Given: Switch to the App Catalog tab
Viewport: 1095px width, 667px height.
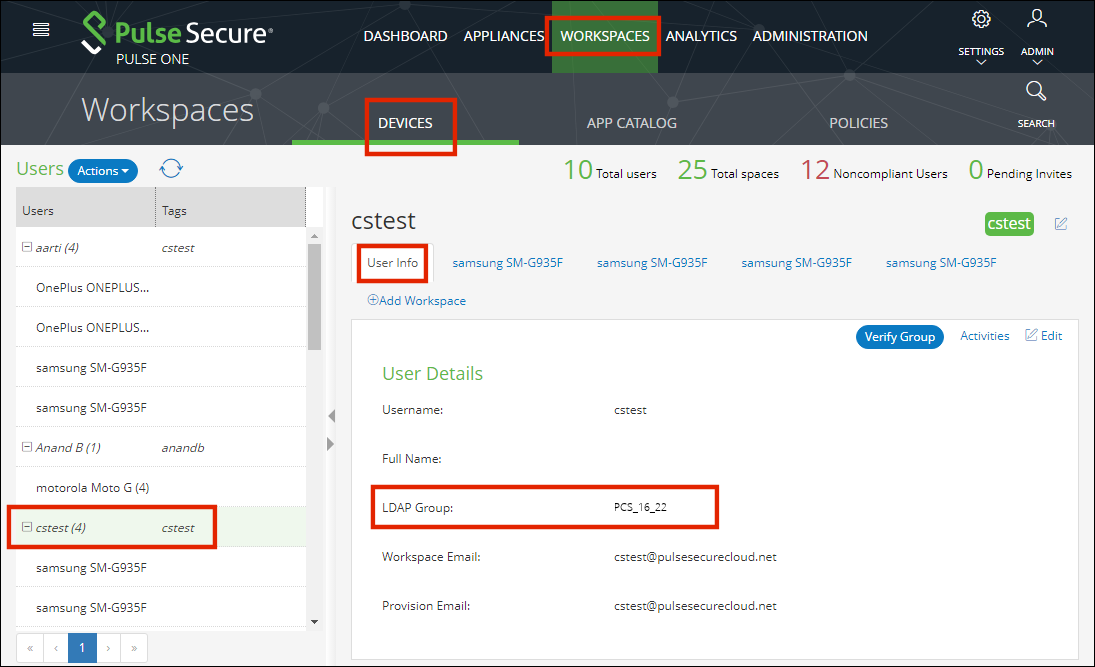Looking at the screenshot, I should (631, 123).
